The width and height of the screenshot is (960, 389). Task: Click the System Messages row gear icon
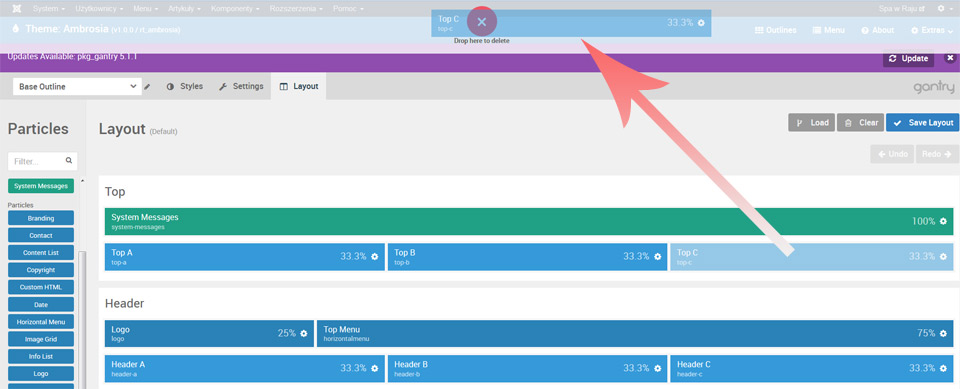[x=943, y=221]
